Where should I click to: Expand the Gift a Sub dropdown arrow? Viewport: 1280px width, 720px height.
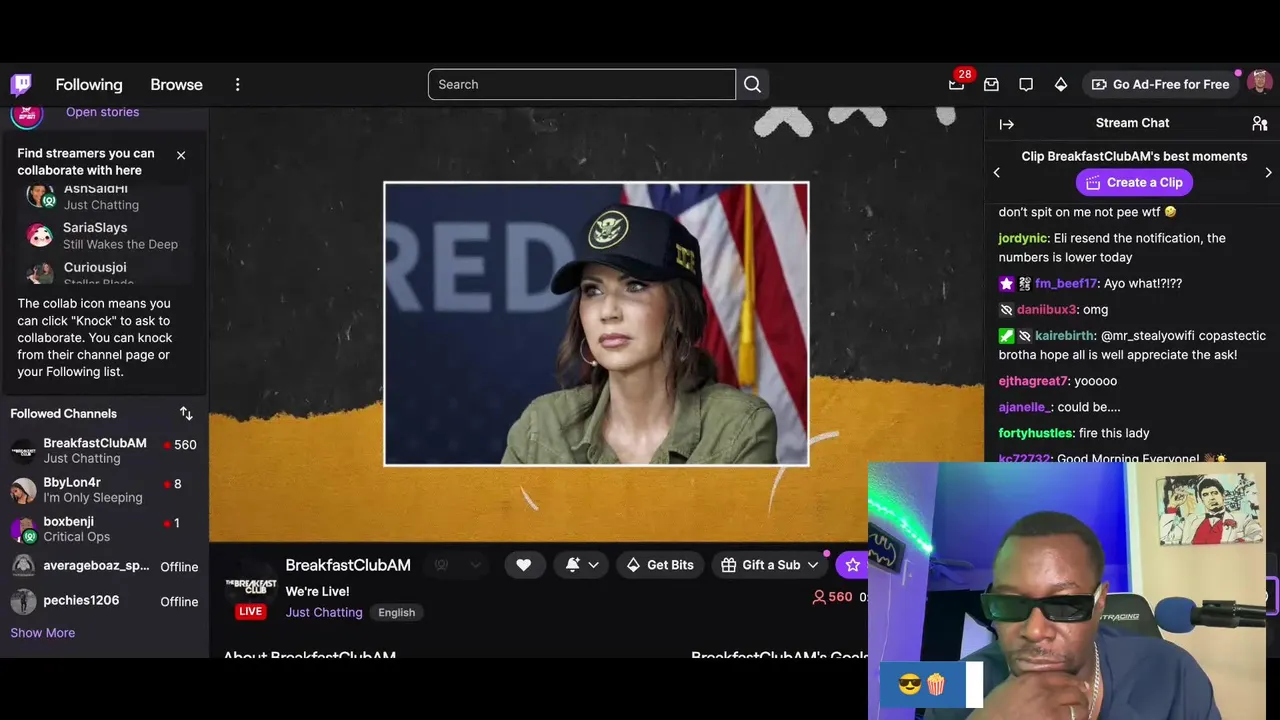click(x=813, y=565)
